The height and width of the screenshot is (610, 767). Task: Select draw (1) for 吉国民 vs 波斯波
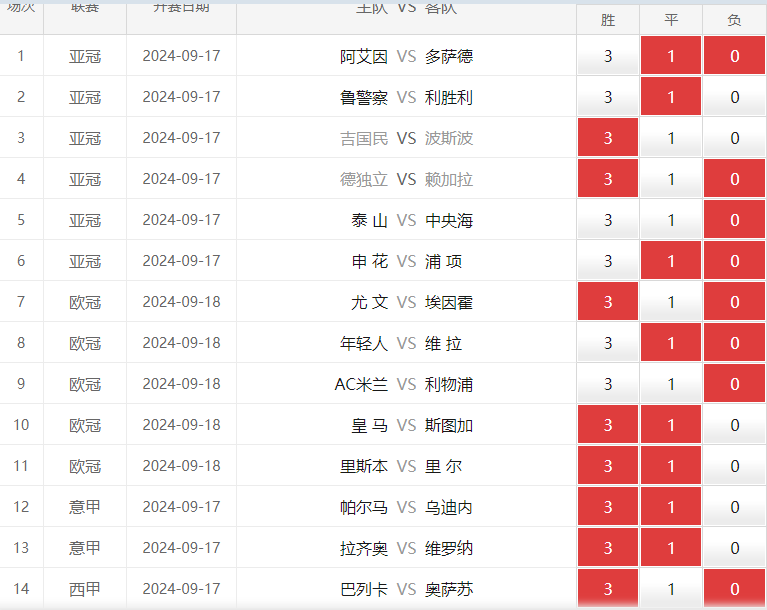pyautogui.click(x=671, y=138)
